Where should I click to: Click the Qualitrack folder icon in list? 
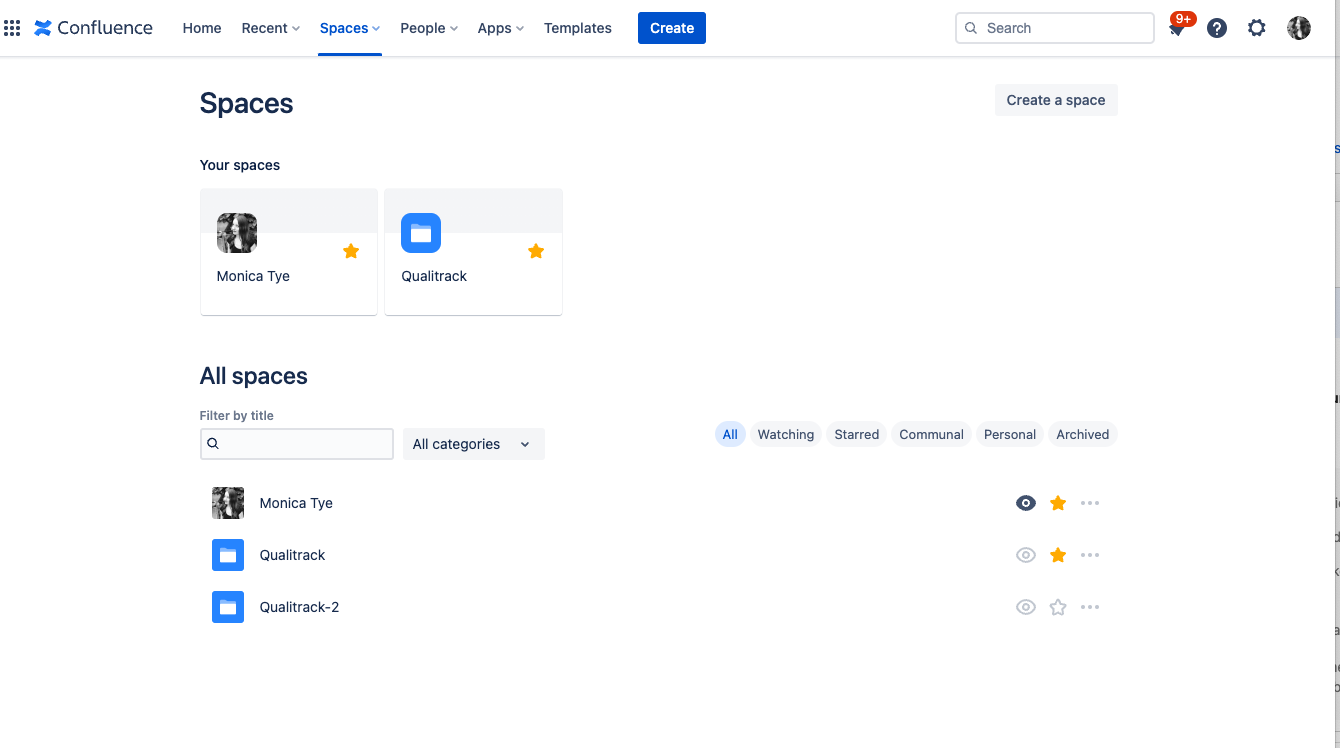click(x=228, y=555)
